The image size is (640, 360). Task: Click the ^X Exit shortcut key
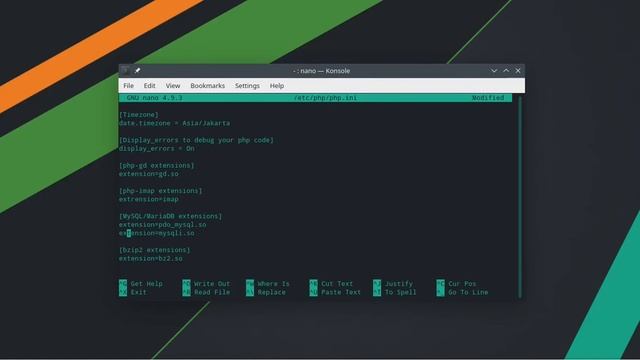pos(123,292)
